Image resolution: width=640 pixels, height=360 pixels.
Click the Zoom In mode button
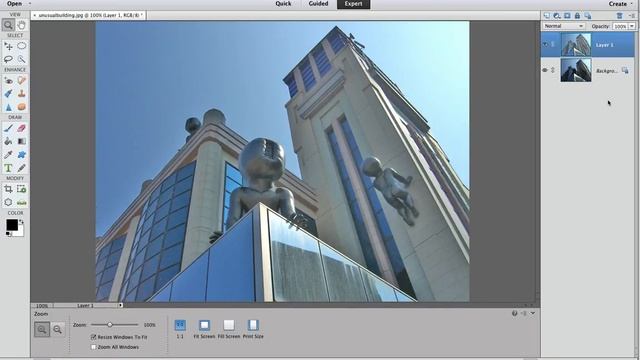click(42, 329)
